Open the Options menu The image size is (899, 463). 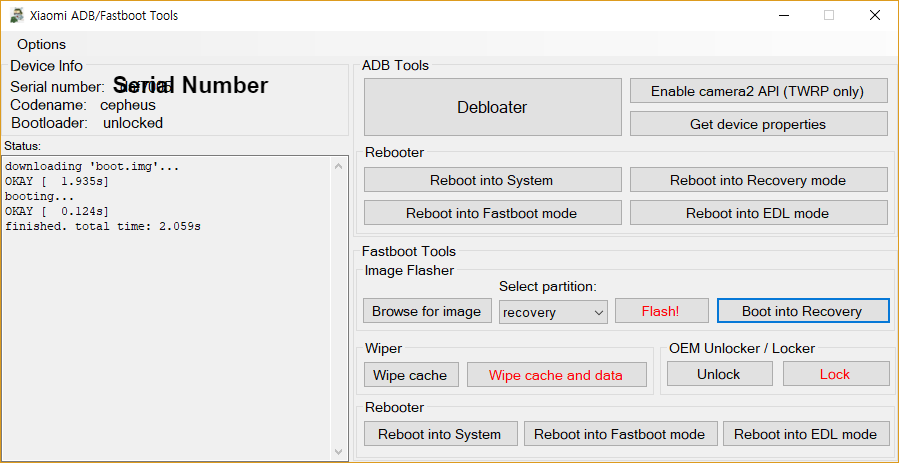pos(41,44)
